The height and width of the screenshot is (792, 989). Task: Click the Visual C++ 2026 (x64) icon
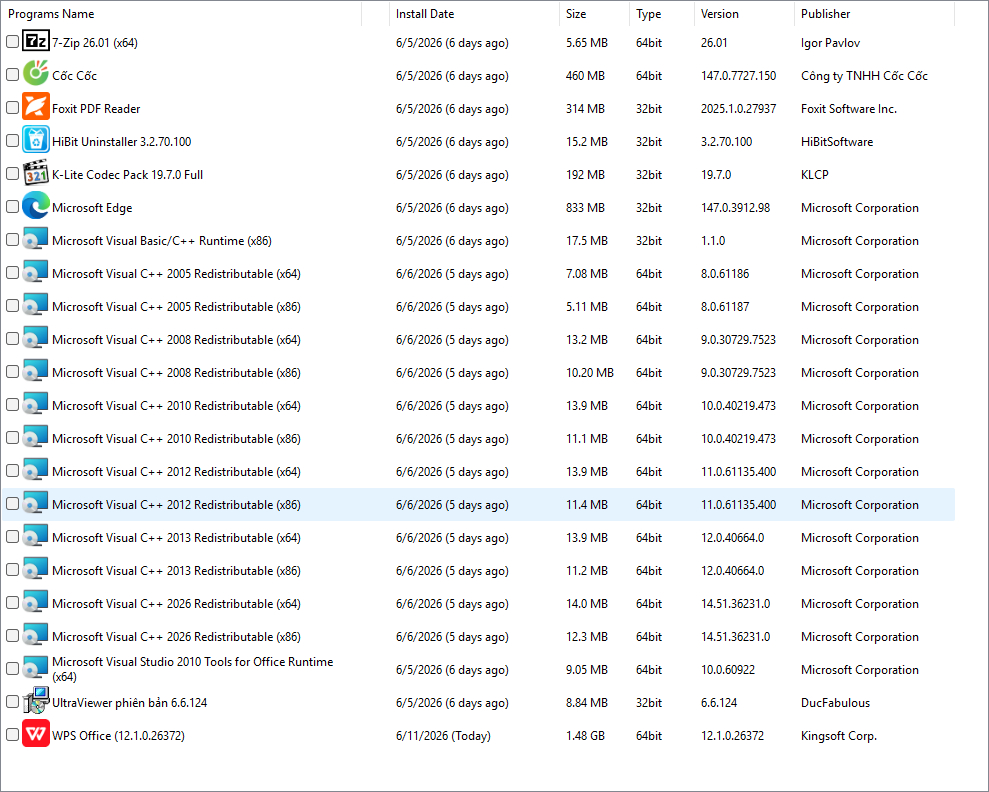tap(36, 602)
